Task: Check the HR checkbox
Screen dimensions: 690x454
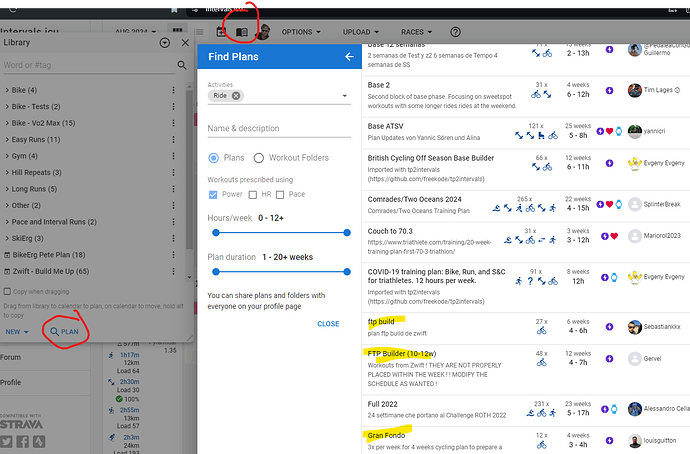Action: click(x=253, y=194)
